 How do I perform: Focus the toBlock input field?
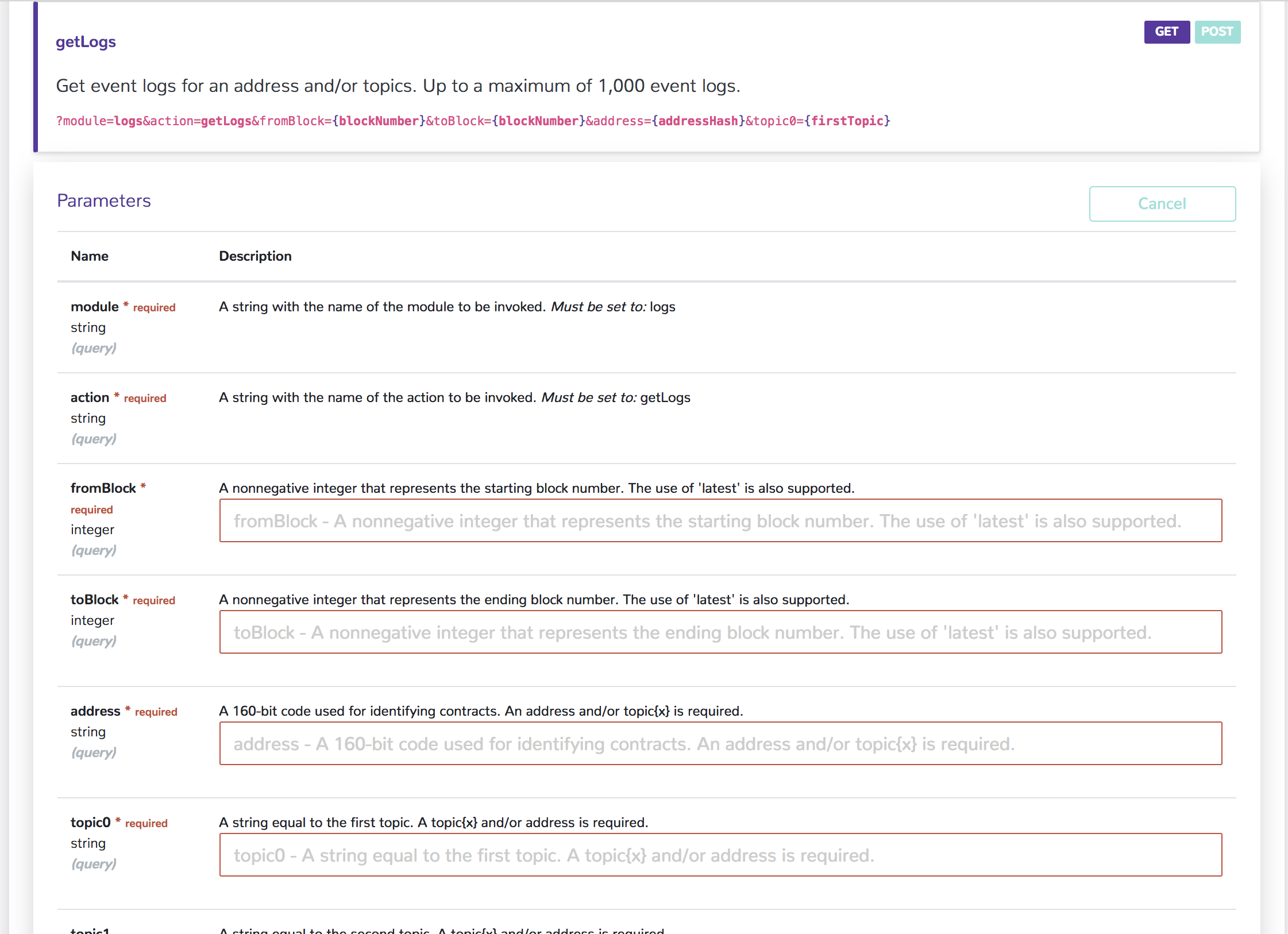coord(720,632)
